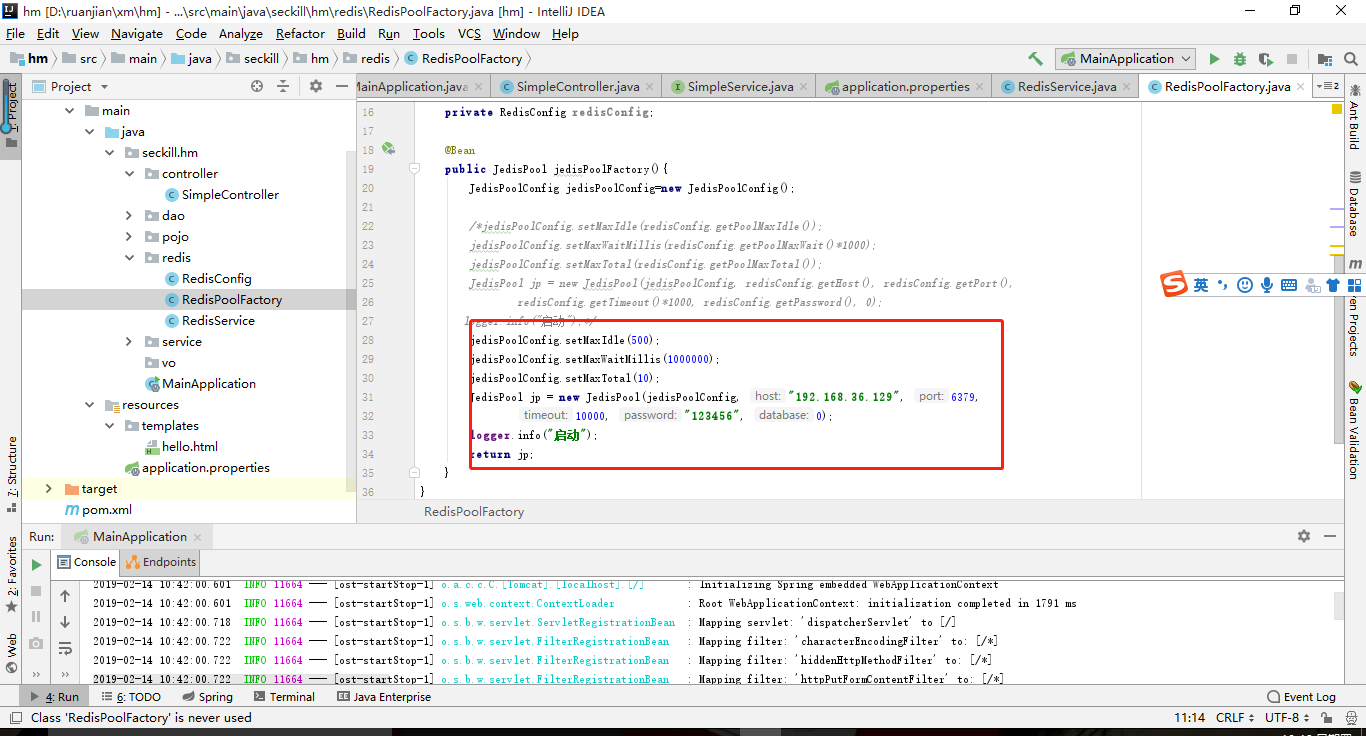Select pom.xml in the project tree
The height and width of the screenshot is (736, 1366).
98,510
